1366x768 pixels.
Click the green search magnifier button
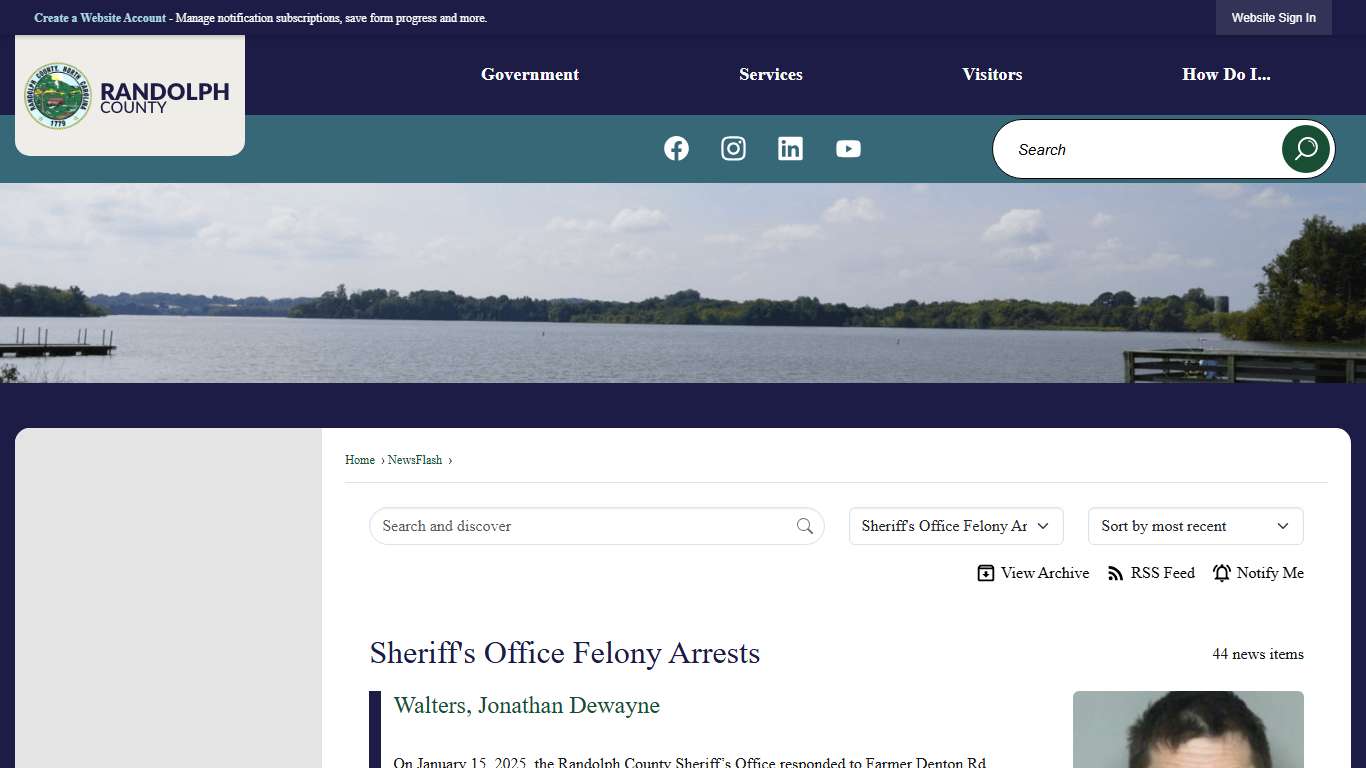(x=1305, y=149)
